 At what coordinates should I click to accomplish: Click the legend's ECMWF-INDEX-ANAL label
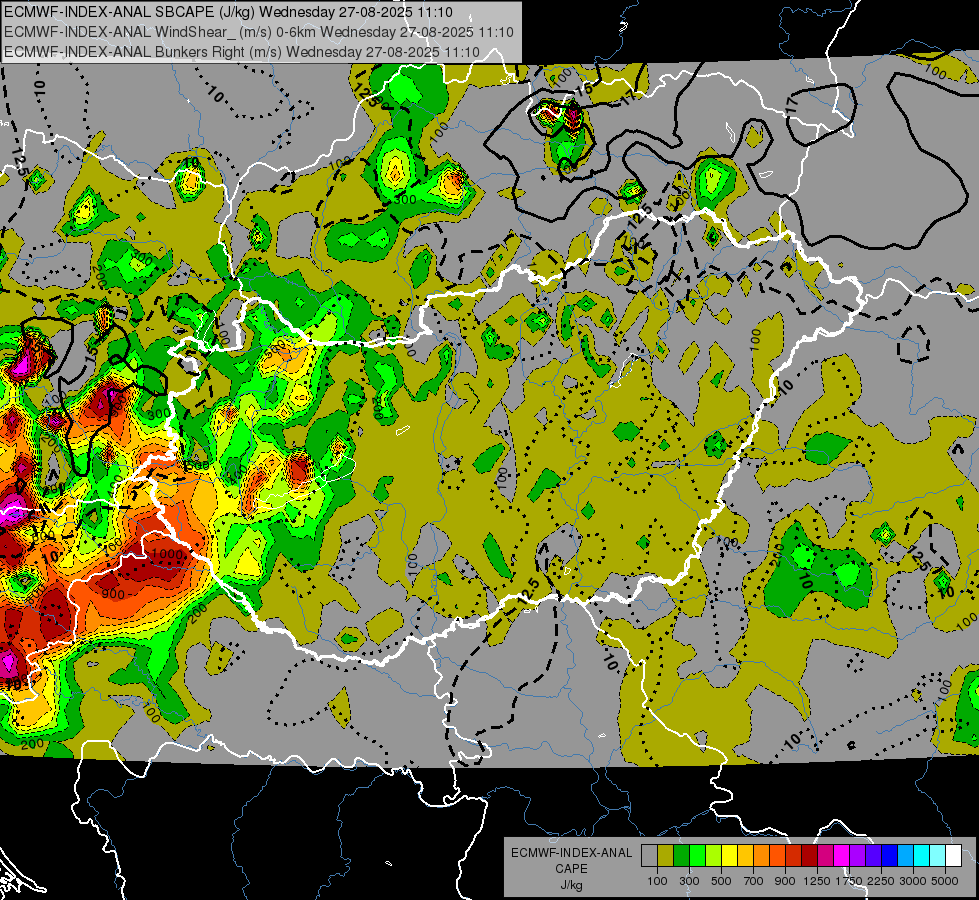pyautogui.click(x=571, y=853)
